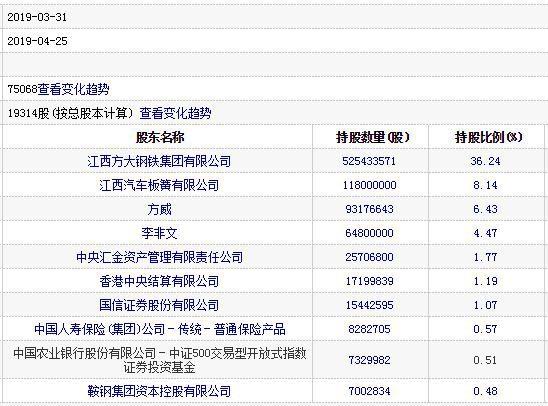
Task: Click shareholder name 李非文
Action: [x=159, y=233]
